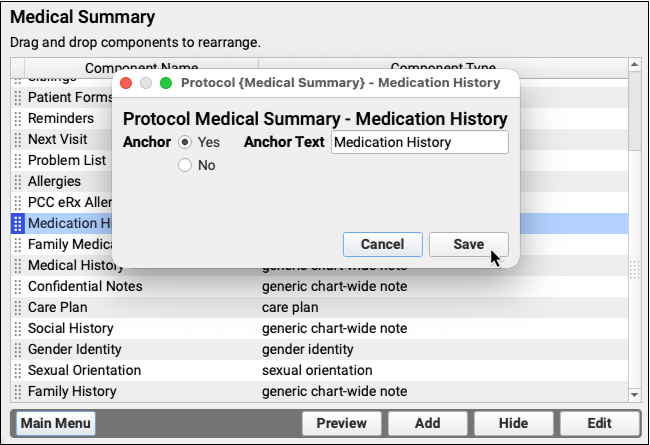Click drag handle beside Problem List
The height and width of the screenshot is (445, 650).
(18, 161)
